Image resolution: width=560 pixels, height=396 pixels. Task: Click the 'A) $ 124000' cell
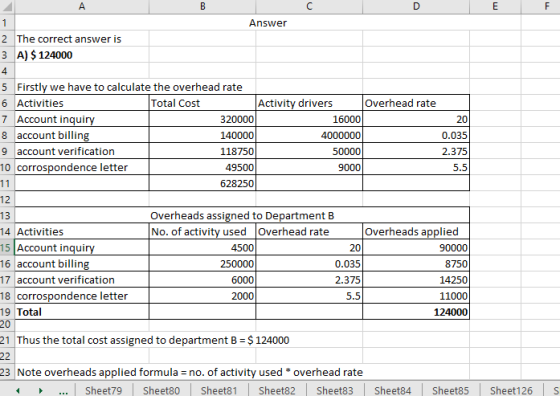coord(82,55)
